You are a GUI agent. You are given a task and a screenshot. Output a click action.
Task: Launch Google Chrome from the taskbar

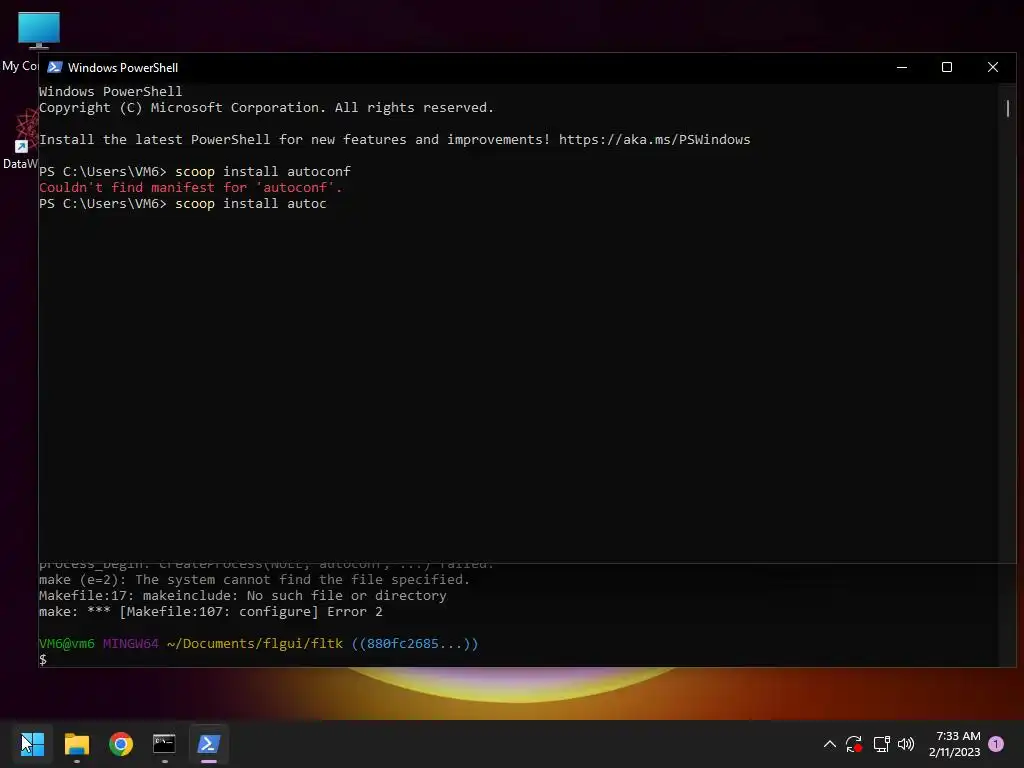pyautogui.click(x=121, y=744)
